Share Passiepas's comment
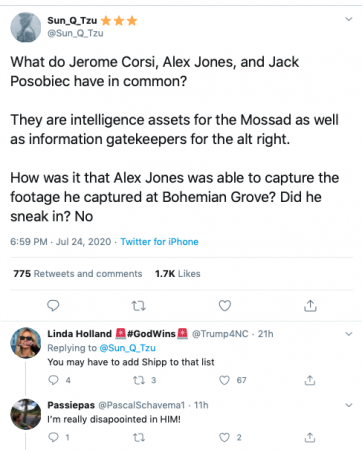 pyautogui.click(x=310, y=437)
